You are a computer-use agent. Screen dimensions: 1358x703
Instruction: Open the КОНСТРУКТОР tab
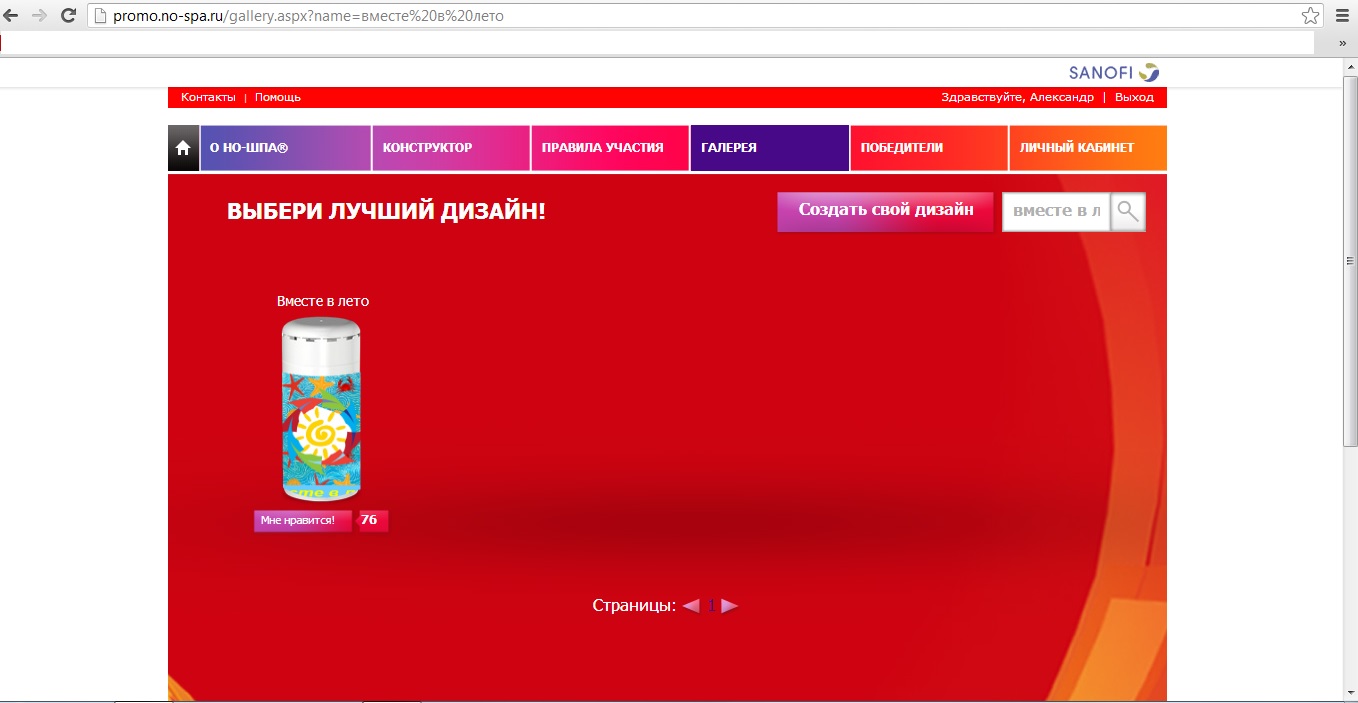coord(451,148)
